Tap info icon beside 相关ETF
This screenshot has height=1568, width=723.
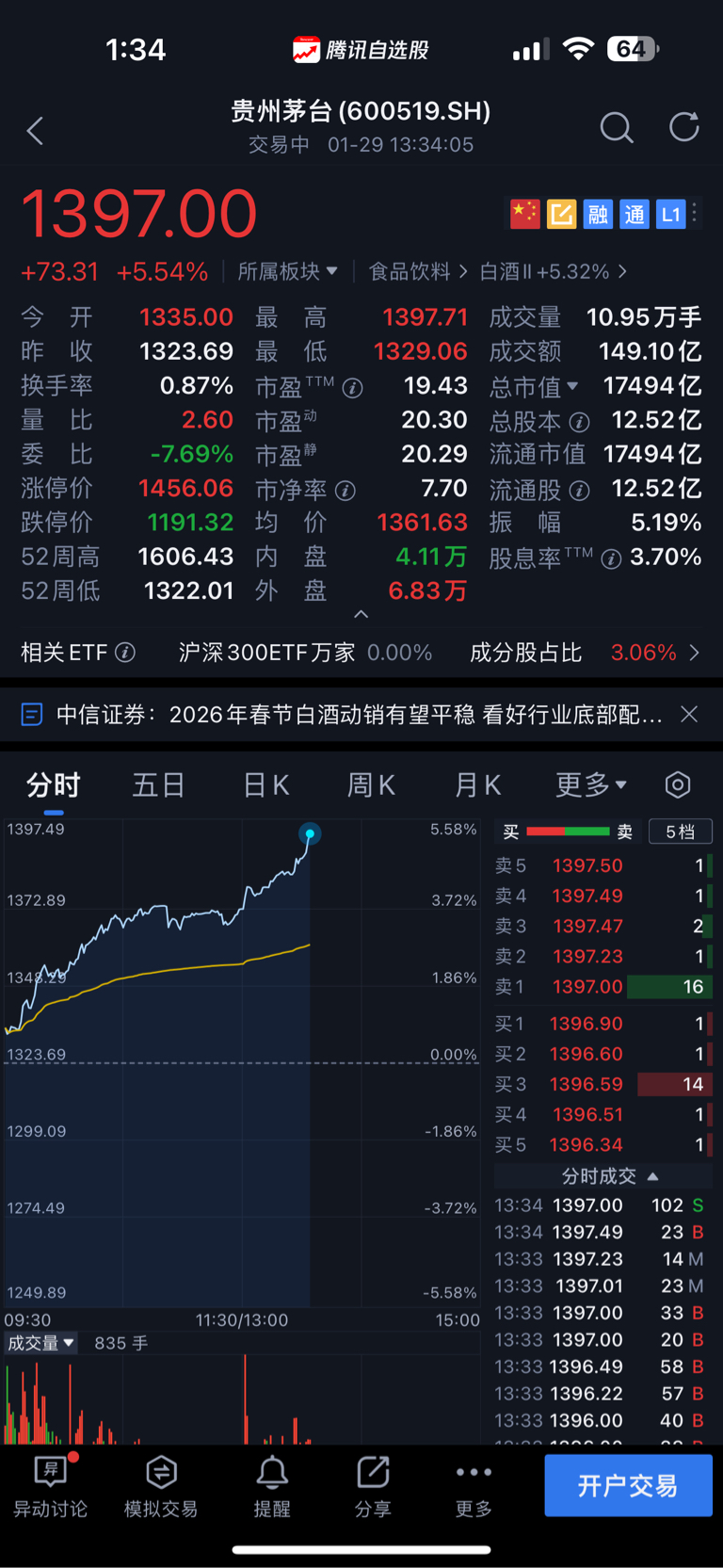pos(125,653)
